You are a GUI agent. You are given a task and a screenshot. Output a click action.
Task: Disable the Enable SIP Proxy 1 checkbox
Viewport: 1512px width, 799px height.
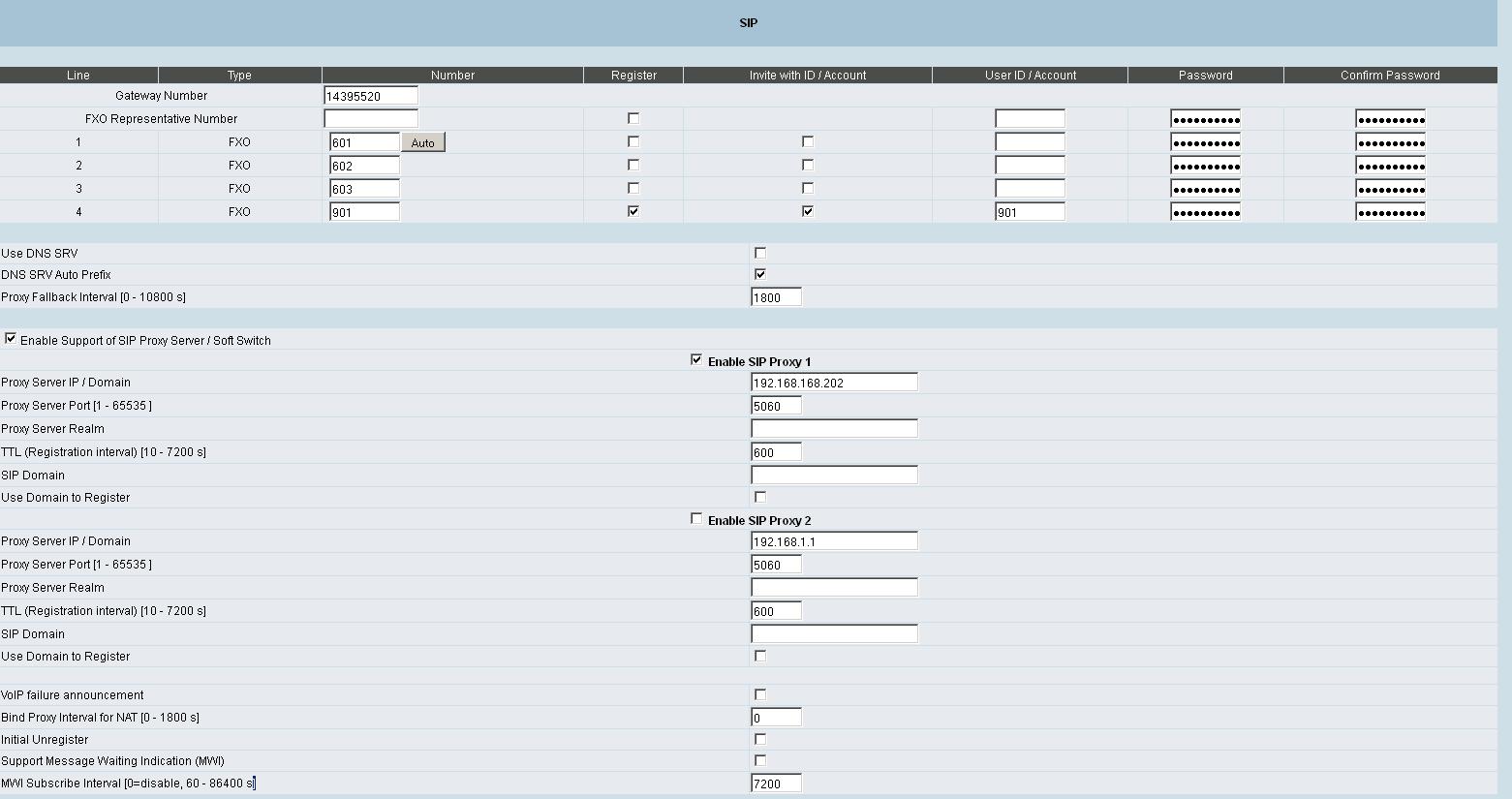(x=696, y=360)
